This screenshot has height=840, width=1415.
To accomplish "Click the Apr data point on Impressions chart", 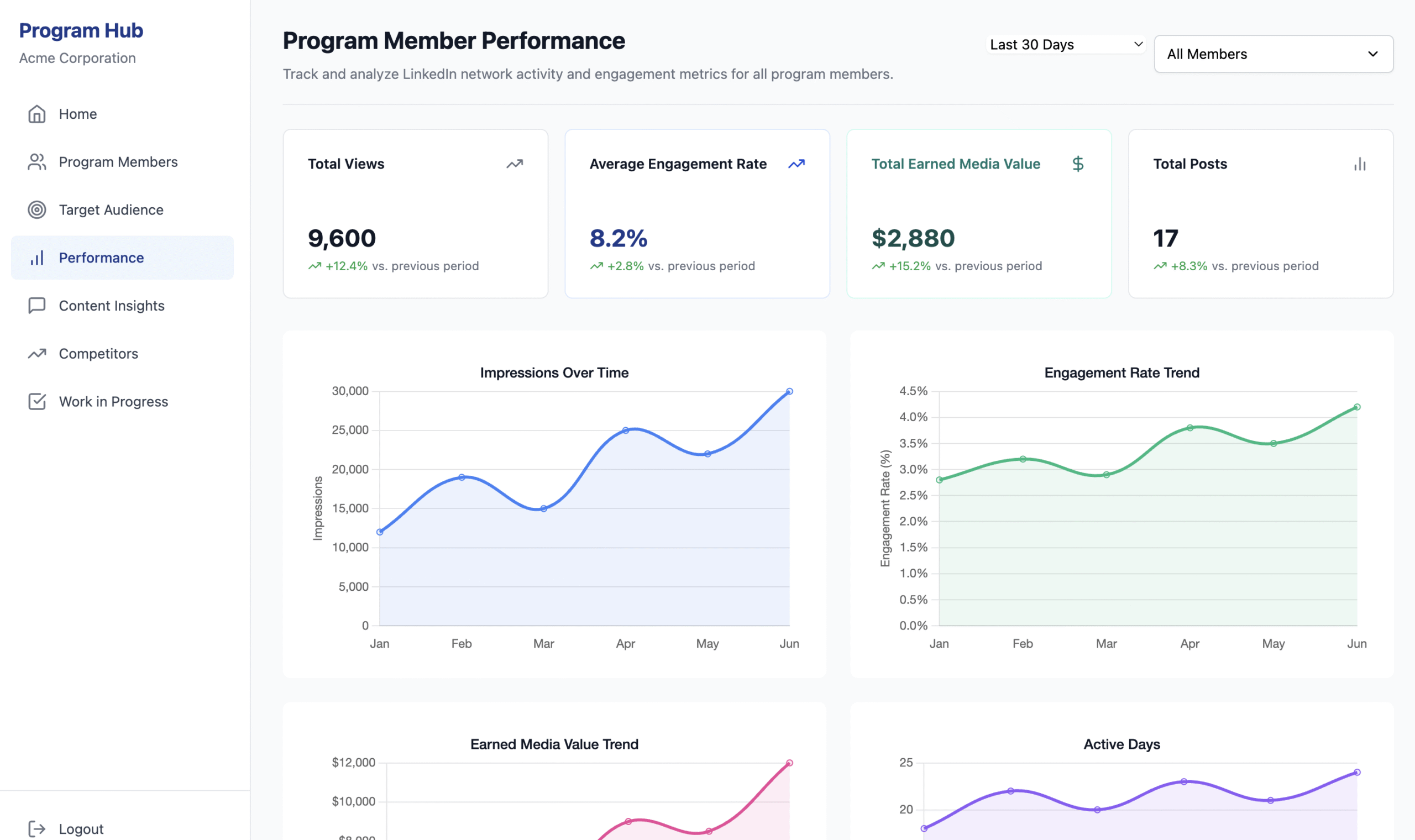I will click(626, 431).
